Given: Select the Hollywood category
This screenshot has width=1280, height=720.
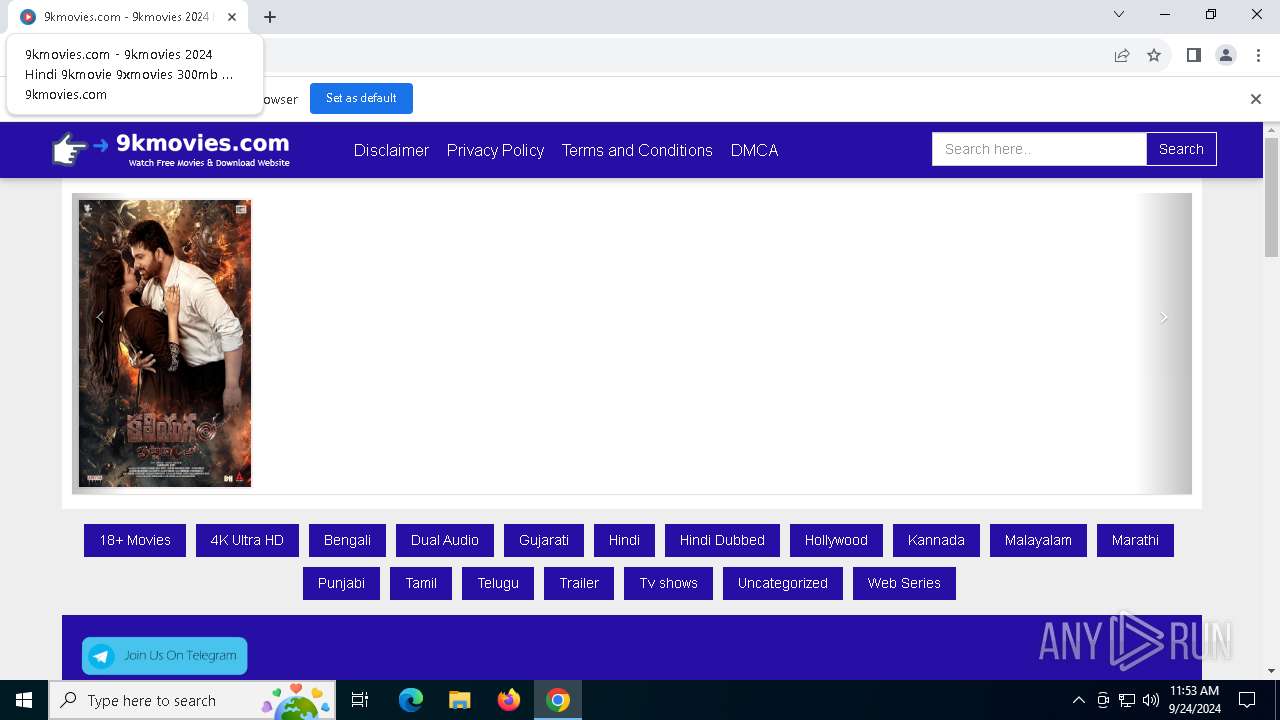Looking at the screenshot, I should [836, 540].
